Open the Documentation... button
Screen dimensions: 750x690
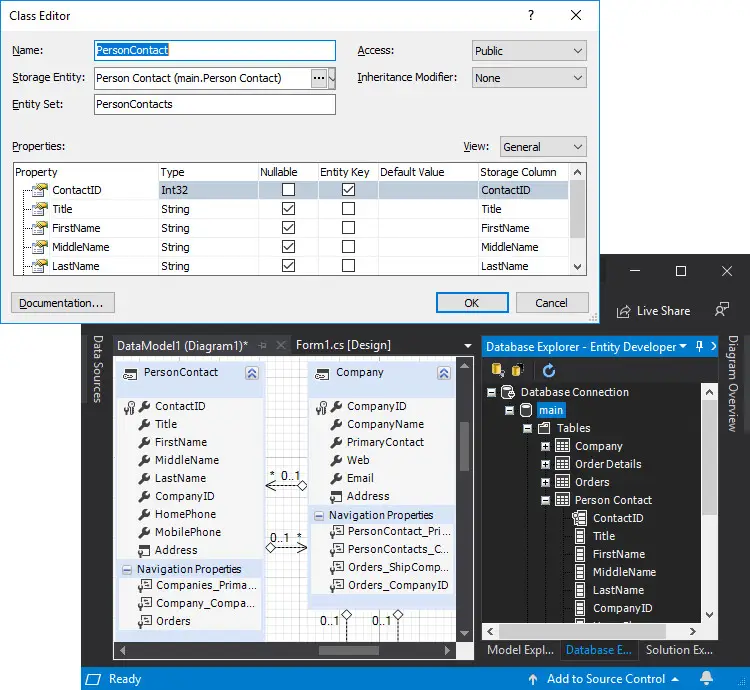click(63, 303)
